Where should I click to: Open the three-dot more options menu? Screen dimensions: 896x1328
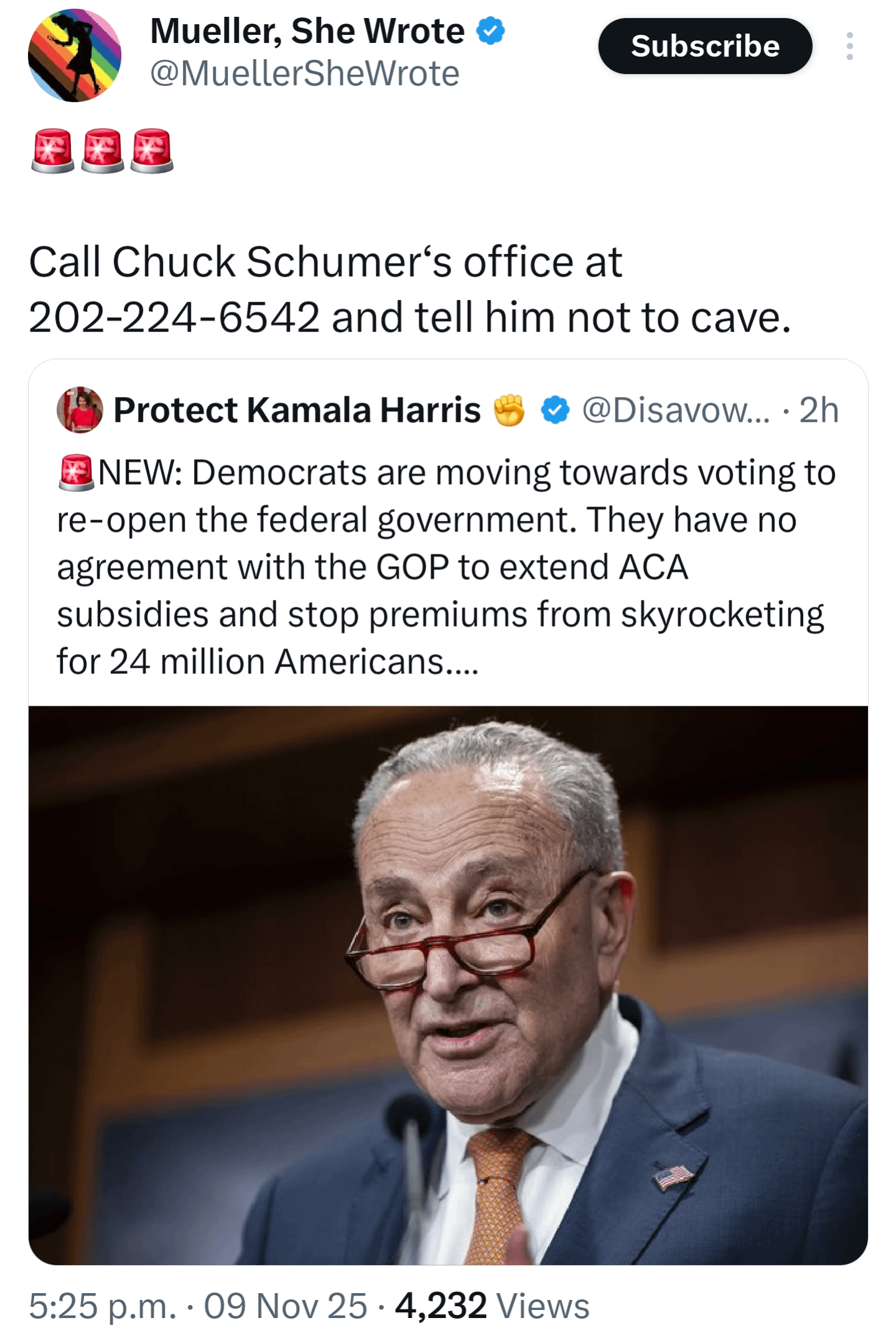[x=849, y=47]
